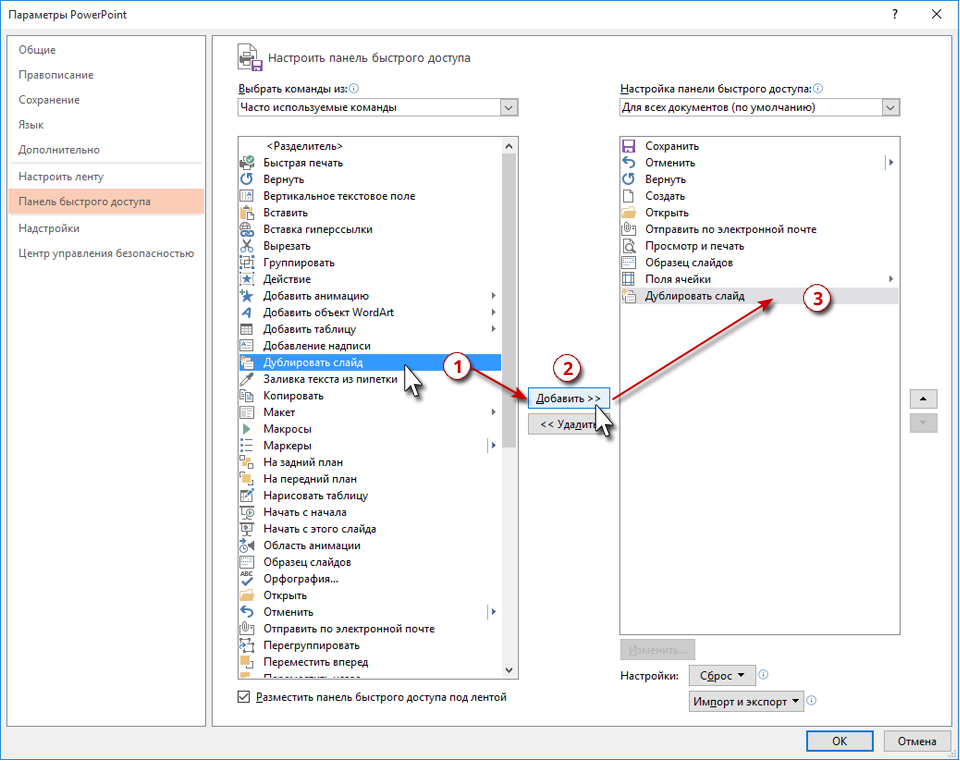The height and width of the screenshot is (761, 960).
Task: Expand the 'Макет' submenu arrow
Action: pyautogui.click(x=493, y=412)
